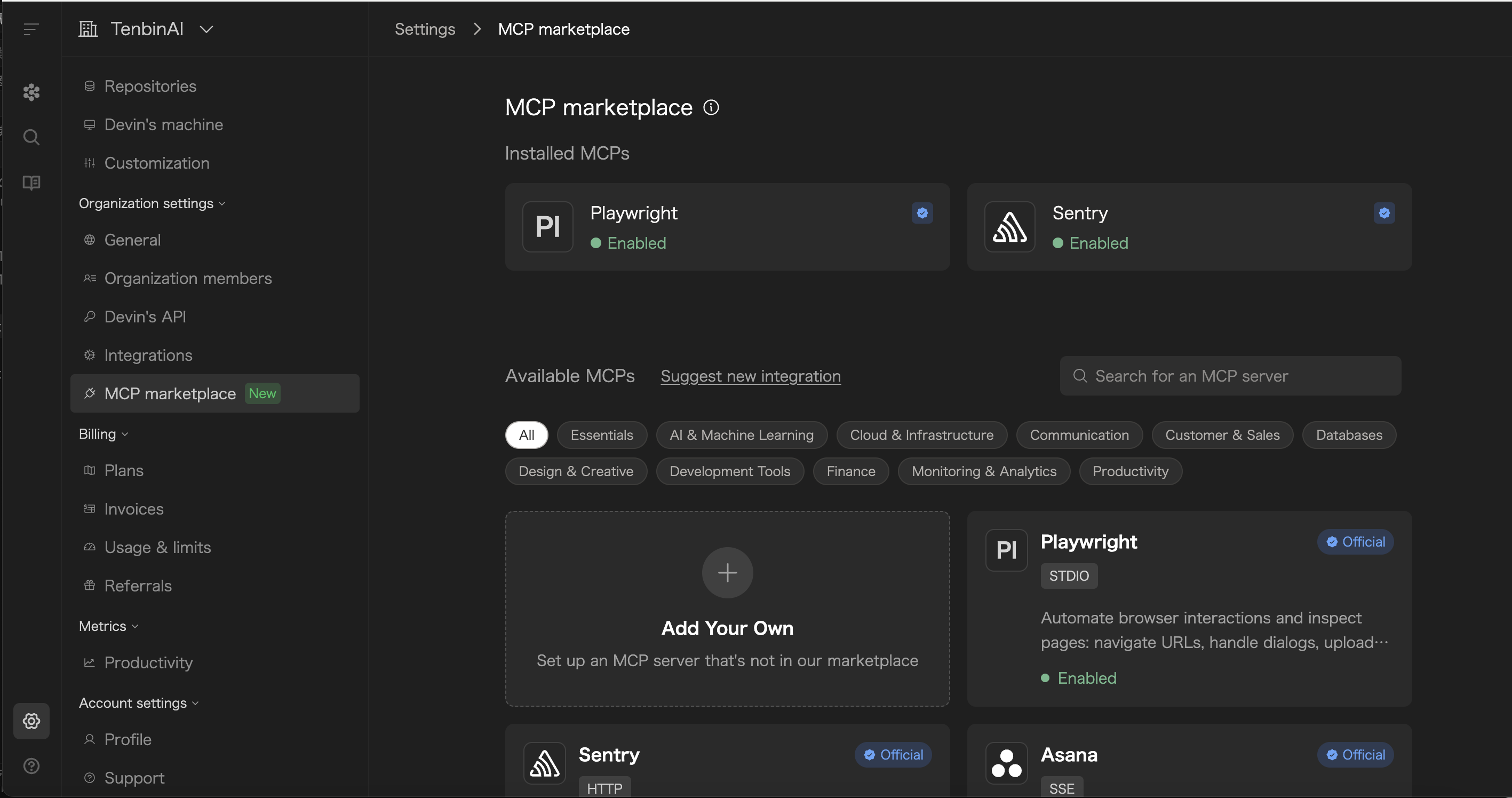Filter by Productivity category chip
Viewport: 1512px width, 798px height.
point(1130,471)
